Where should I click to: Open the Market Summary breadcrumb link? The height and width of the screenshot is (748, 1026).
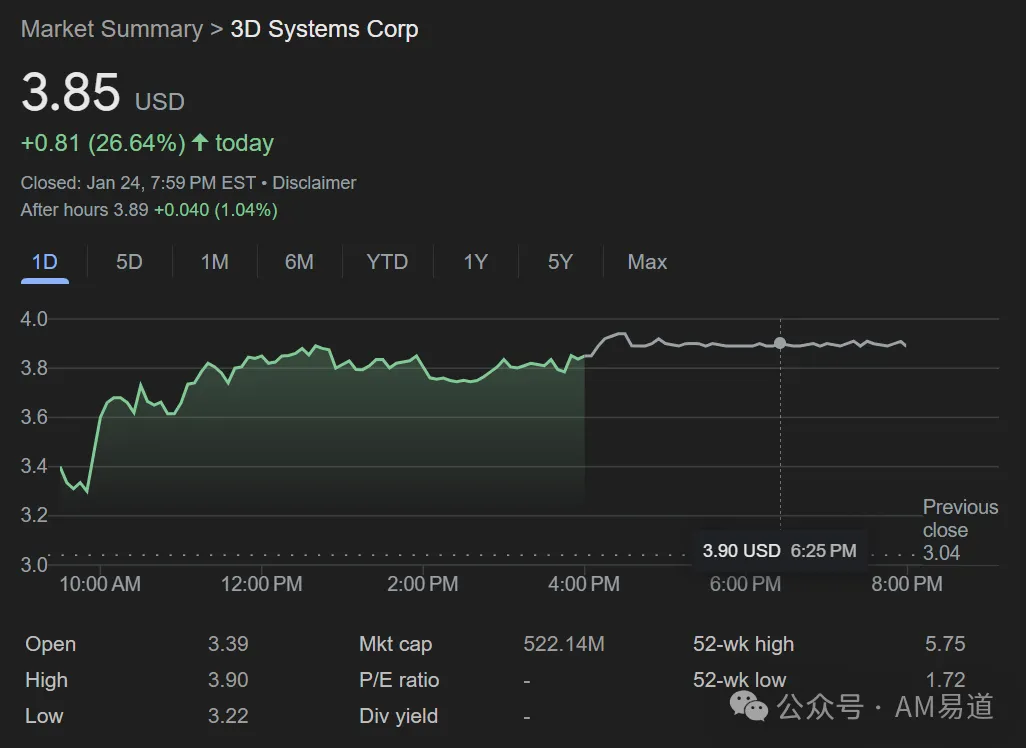(112, 29)
